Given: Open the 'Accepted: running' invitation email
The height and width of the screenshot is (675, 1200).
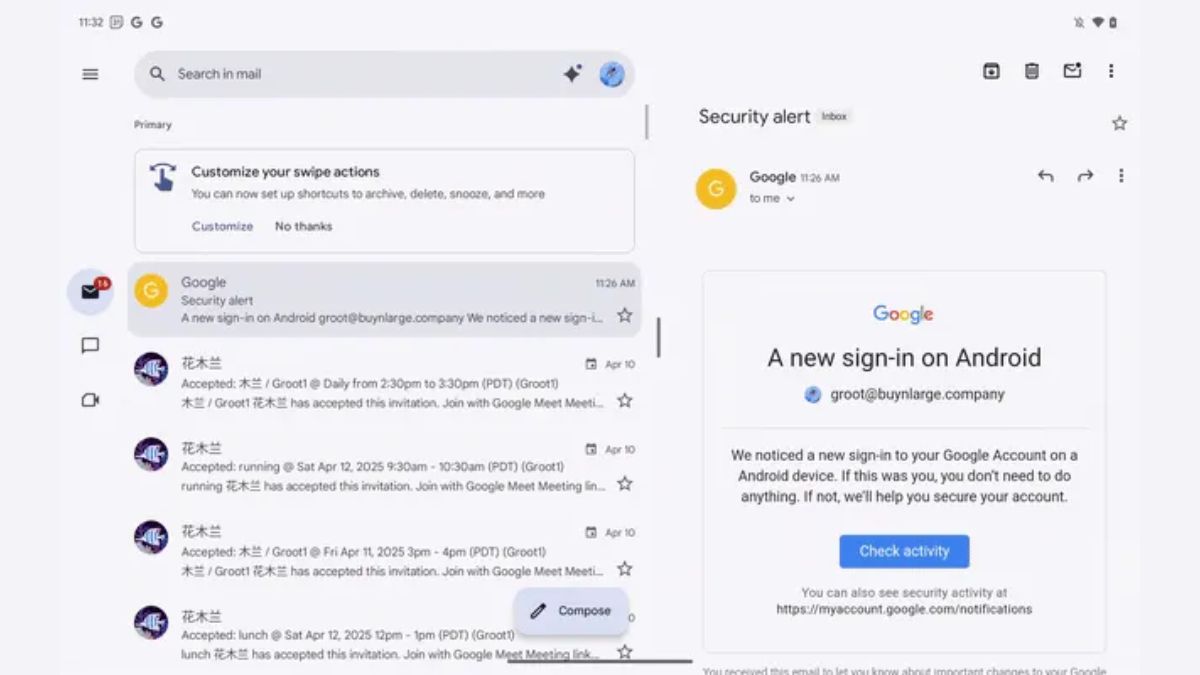Looking at the screenshot, I should pos(384,467).
